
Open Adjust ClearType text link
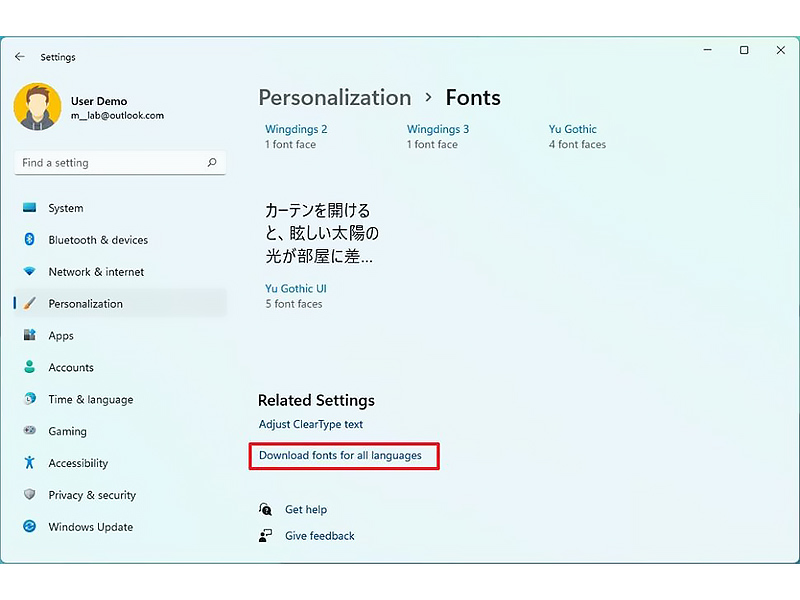pyautogui.click(x=311, y=424)
